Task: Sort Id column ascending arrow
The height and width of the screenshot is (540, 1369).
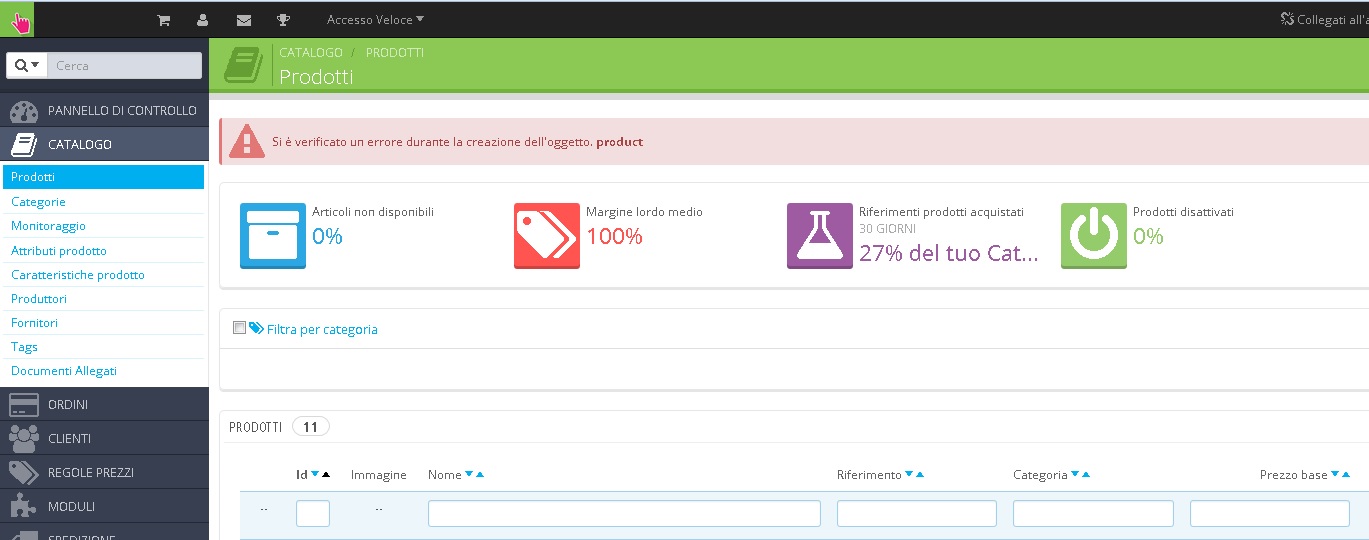Action: pyautogui.click(x=326, y=474)
